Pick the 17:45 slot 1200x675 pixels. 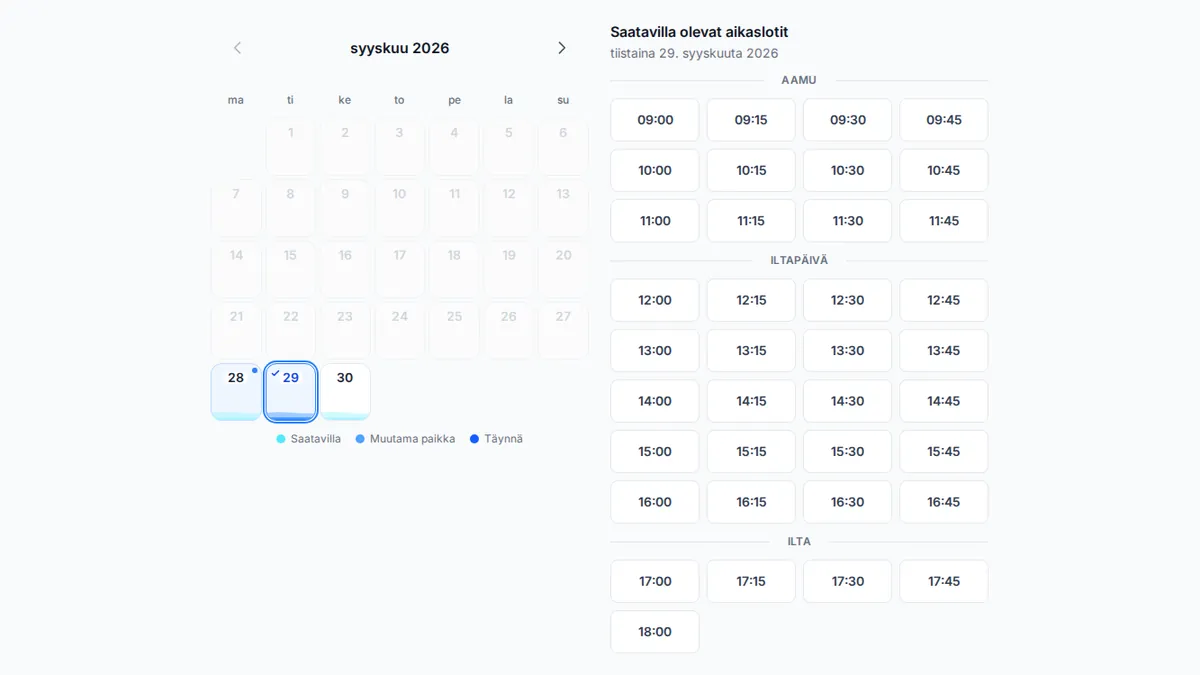click(x=944, y=581)
